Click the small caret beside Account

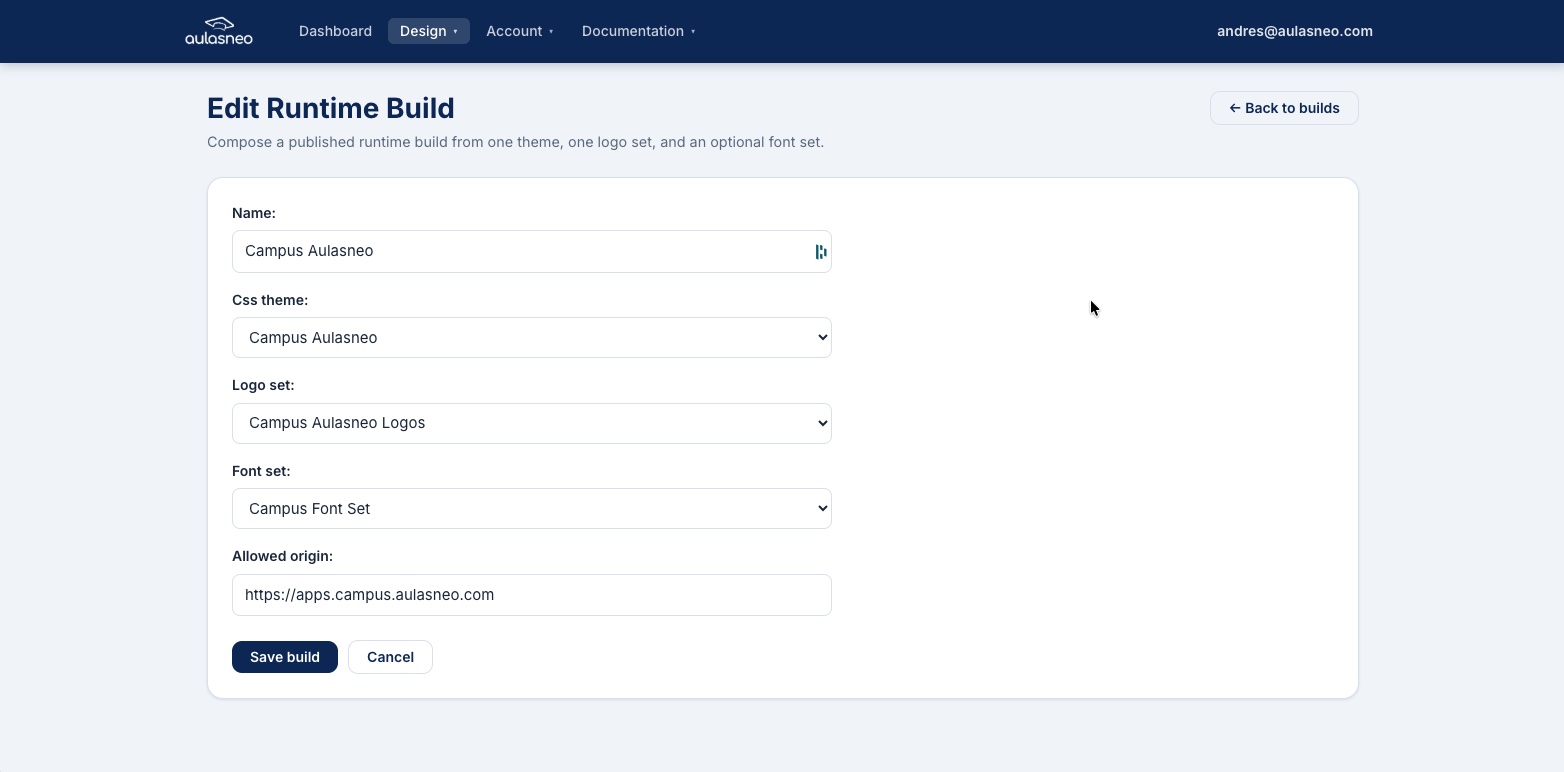(551, 32)
